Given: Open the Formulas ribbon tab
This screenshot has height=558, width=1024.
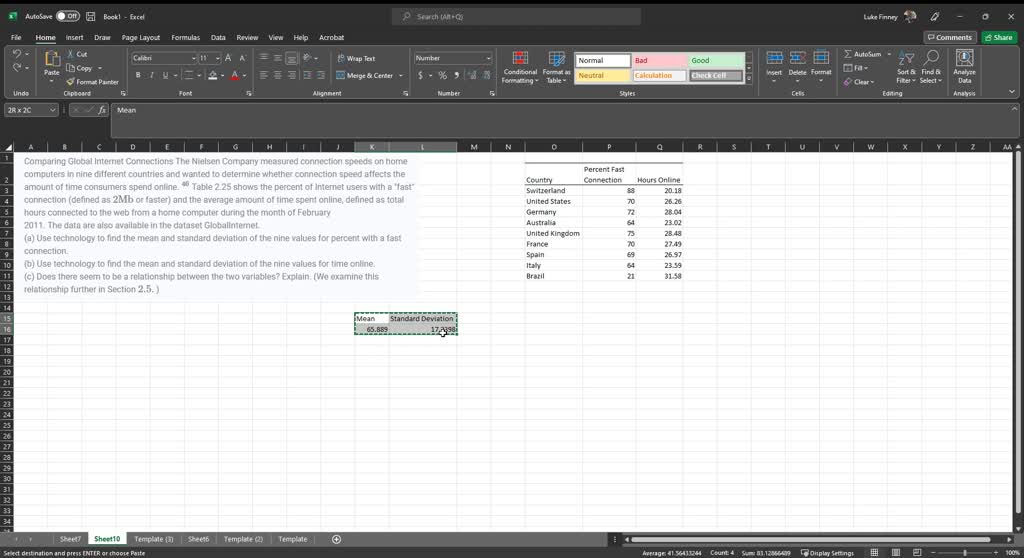Looking at the screenshot, I should click(185, 37).
